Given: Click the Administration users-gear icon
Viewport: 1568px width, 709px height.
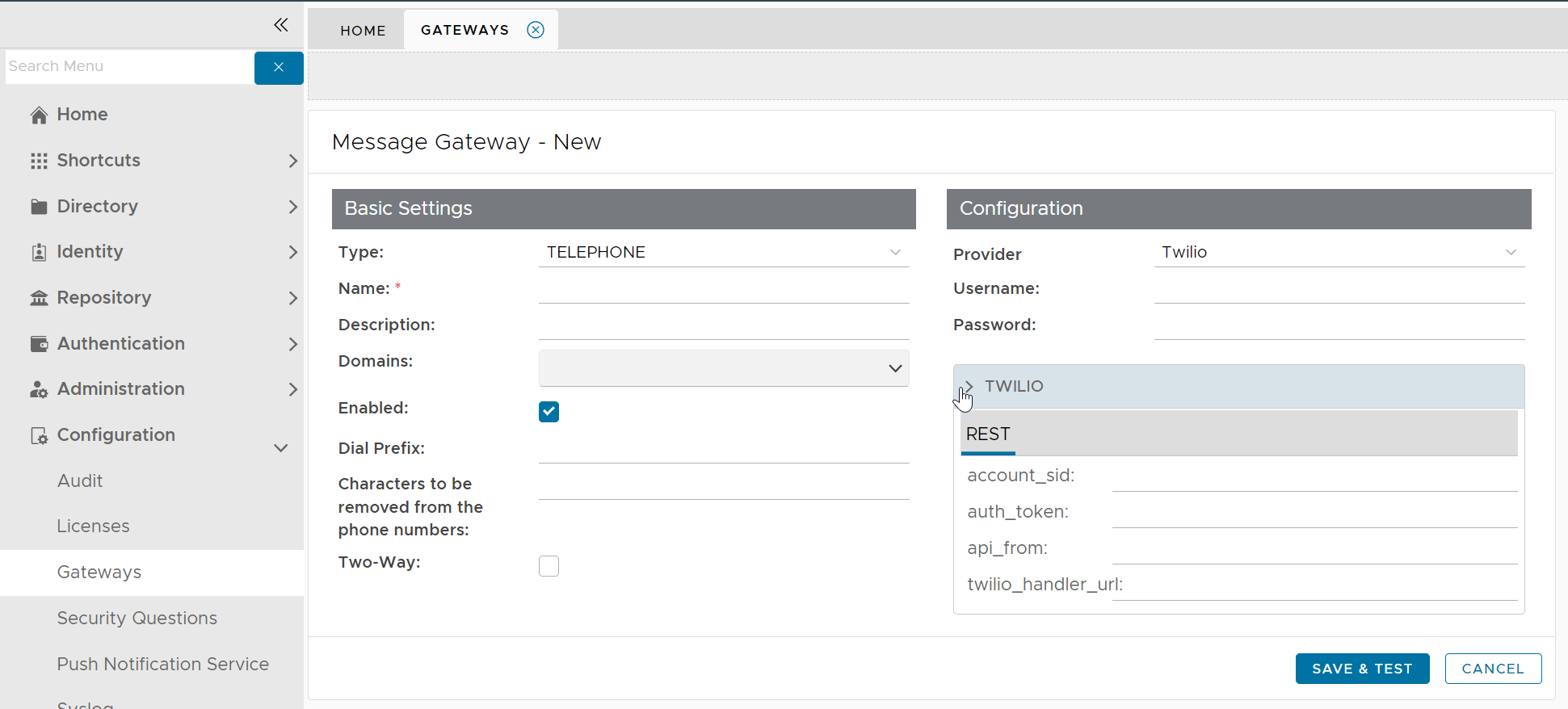Looking at the screenshot, I should point(39,390).
